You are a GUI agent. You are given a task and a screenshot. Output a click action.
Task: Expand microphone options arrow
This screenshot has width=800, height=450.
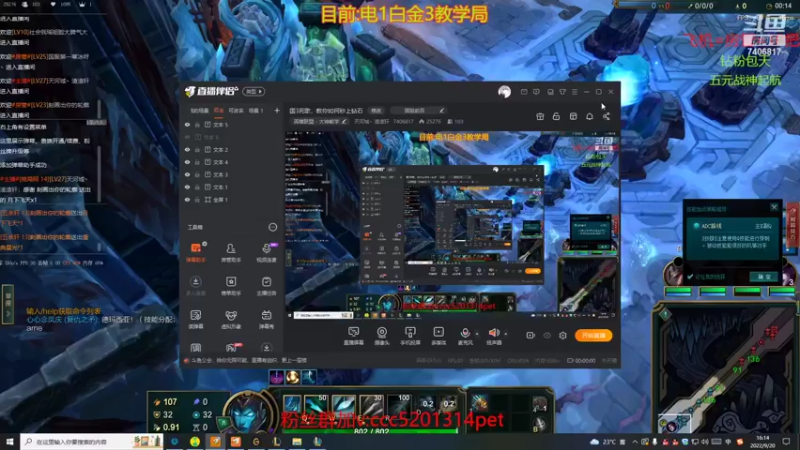tap(477, 334)
